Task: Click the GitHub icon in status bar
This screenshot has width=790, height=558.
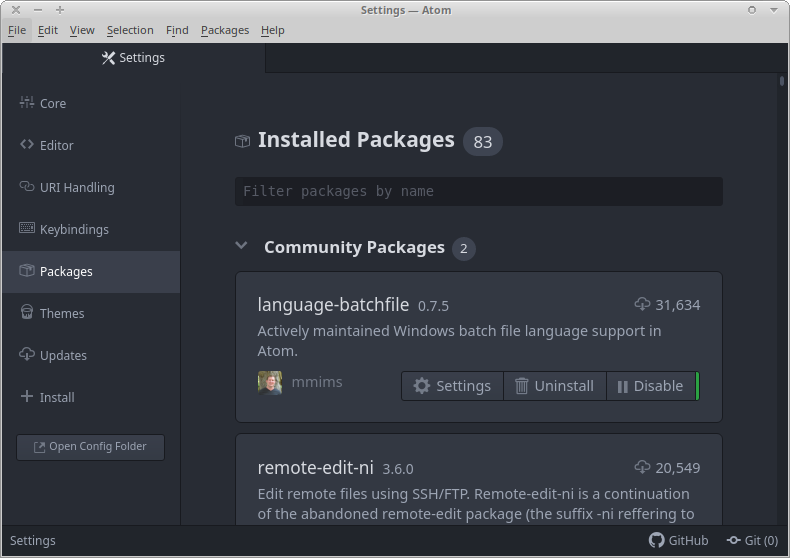Action: (x=657, y=540)
